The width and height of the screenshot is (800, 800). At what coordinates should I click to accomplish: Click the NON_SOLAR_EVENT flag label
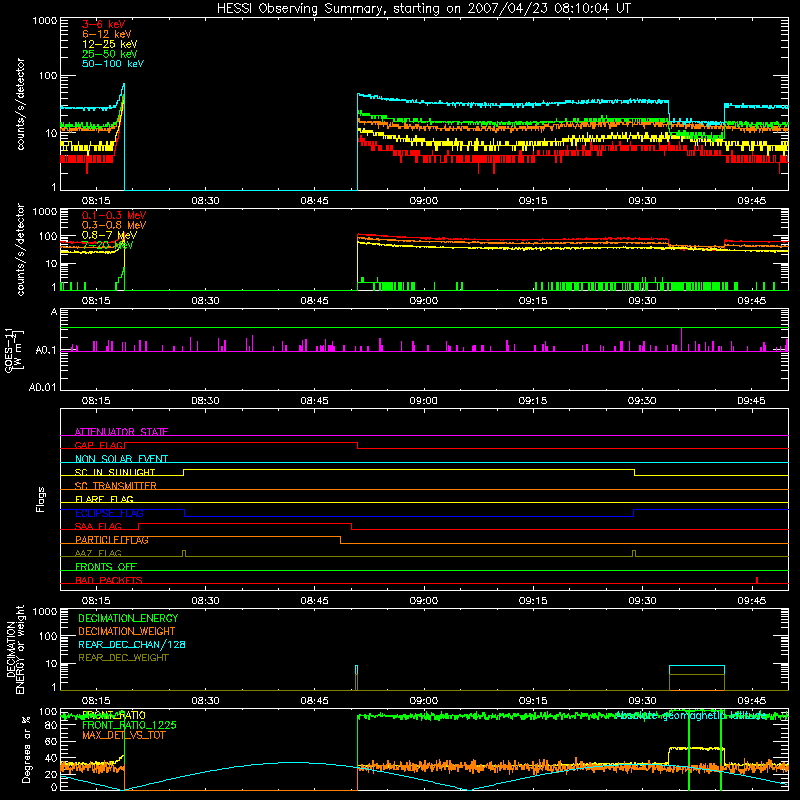[121, 459]
